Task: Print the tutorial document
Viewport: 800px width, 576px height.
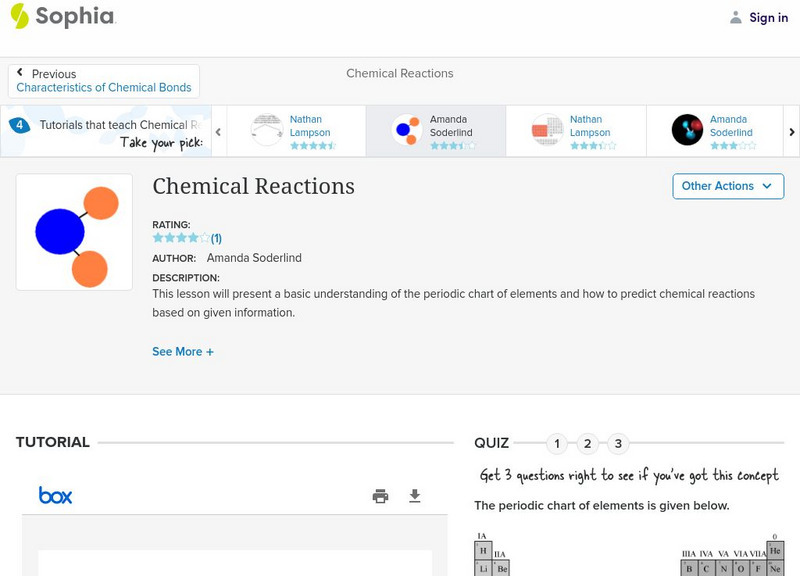Action: (380, 496)
